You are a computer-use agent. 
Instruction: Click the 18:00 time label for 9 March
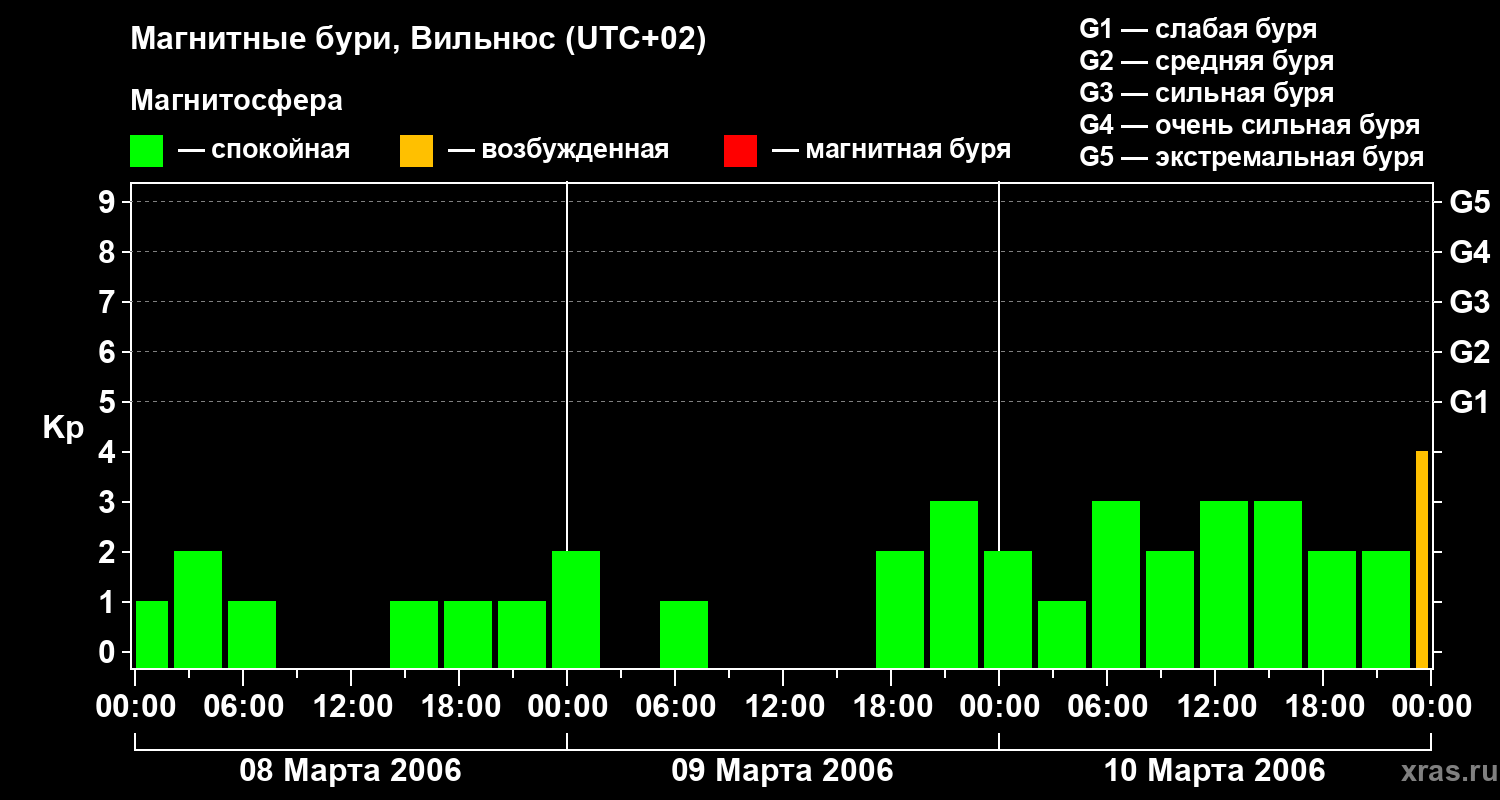click(x=892, y=707)
